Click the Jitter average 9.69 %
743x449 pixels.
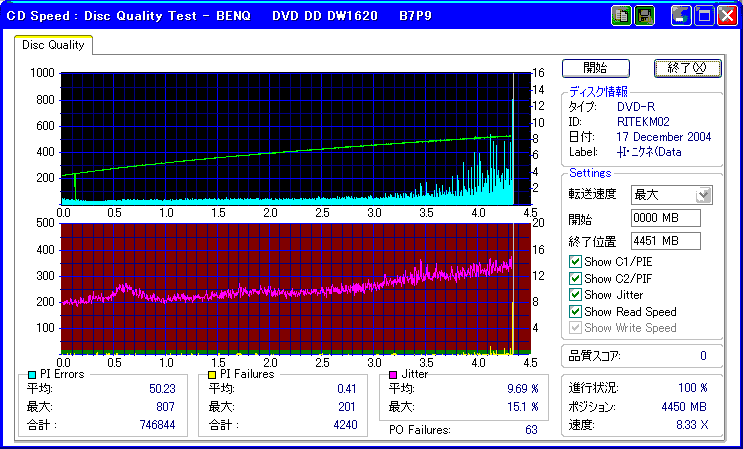pyautogui.click(x=523, y=389)
